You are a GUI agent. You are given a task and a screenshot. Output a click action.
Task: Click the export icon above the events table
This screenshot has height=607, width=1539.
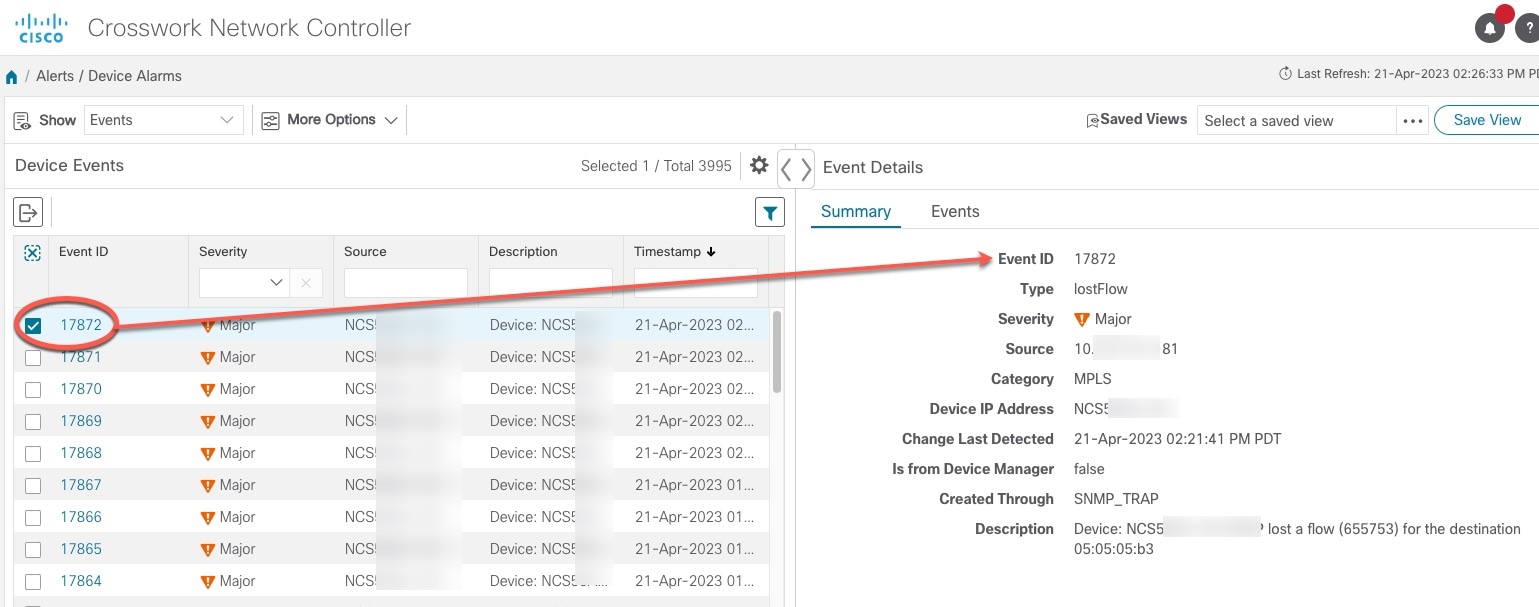(27, 211)
